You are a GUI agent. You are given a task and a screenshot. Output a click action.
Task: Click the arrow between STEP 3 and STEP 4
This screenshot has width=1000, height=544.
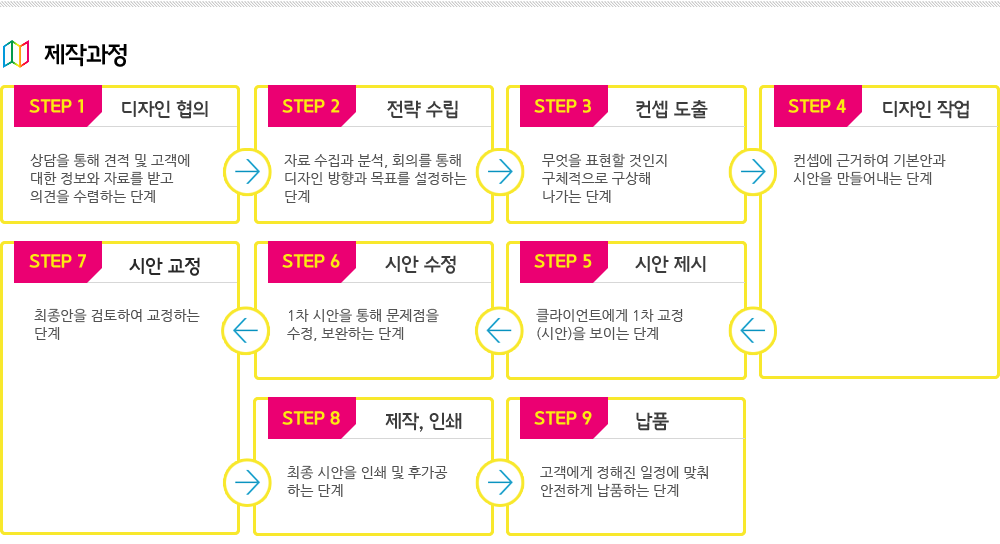pos(753,172)
